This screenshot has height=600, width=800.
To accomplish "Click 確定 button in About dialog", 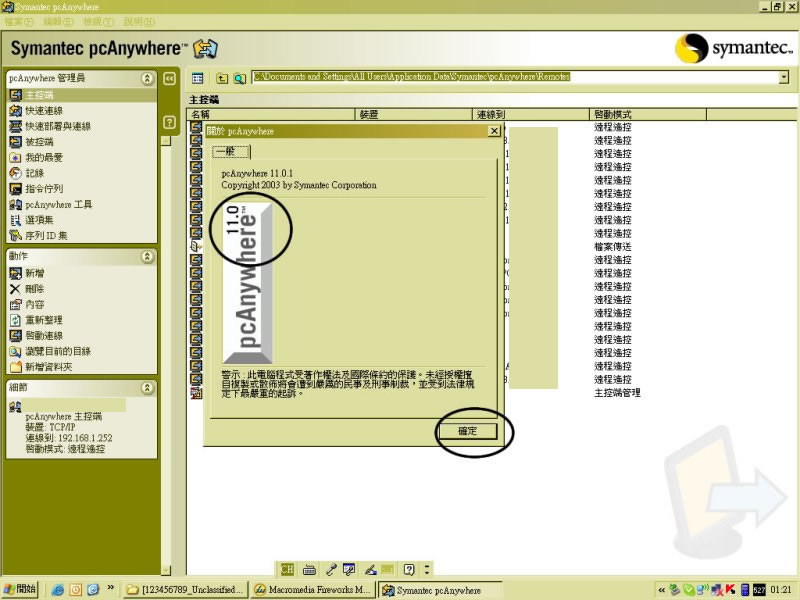I will click(467, 431).
